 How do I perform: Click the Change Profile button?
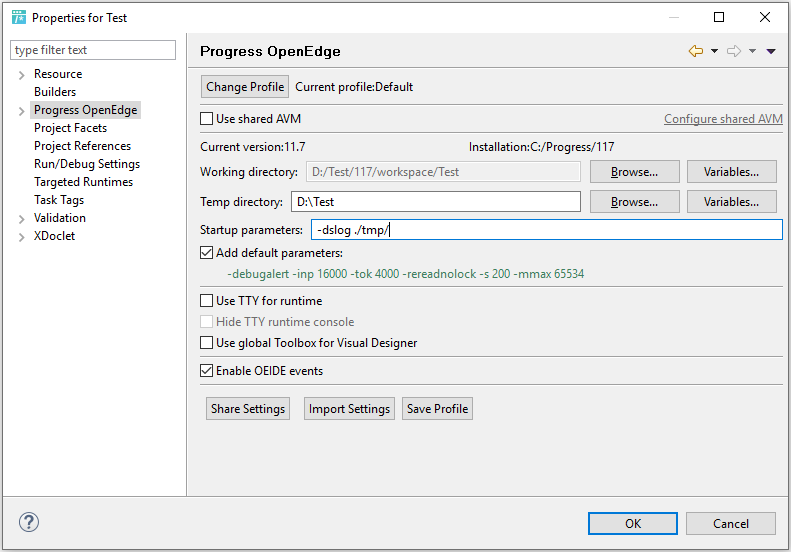pos(245,87)
